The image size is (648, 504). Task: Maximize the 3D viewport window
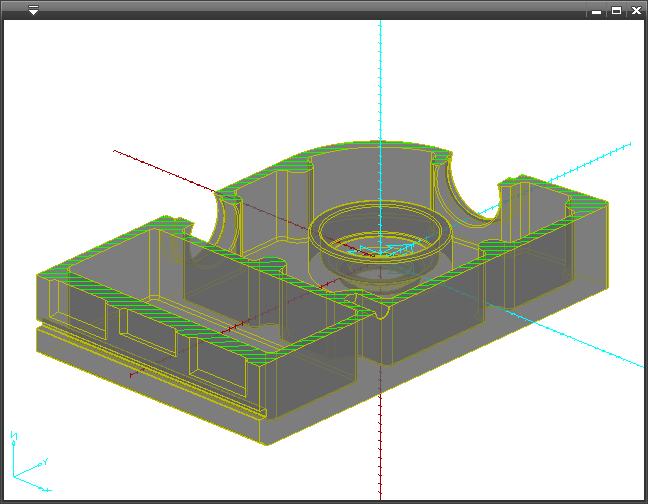click(616, 10)
